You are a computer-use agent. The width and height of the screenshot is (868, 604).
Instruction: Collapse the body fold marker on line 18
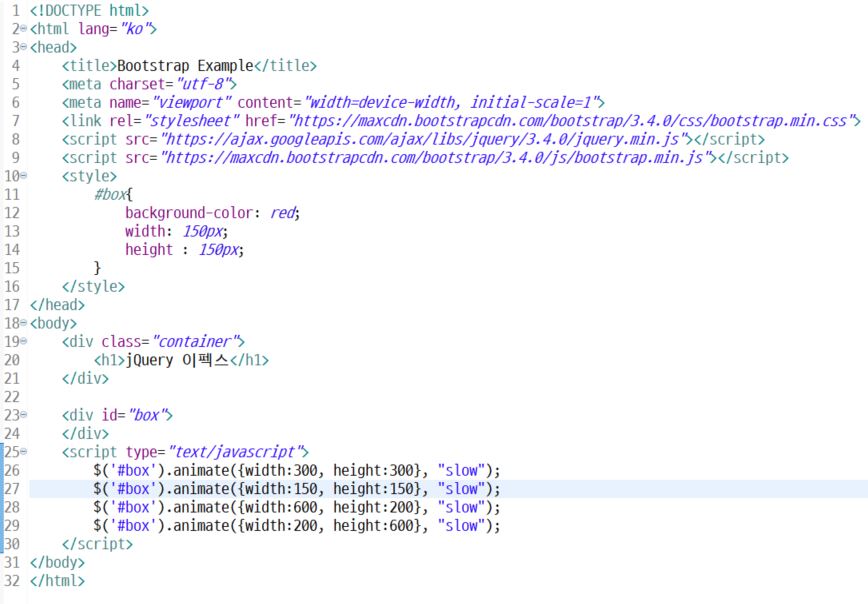pyautogui.click(x=24, y=323)
